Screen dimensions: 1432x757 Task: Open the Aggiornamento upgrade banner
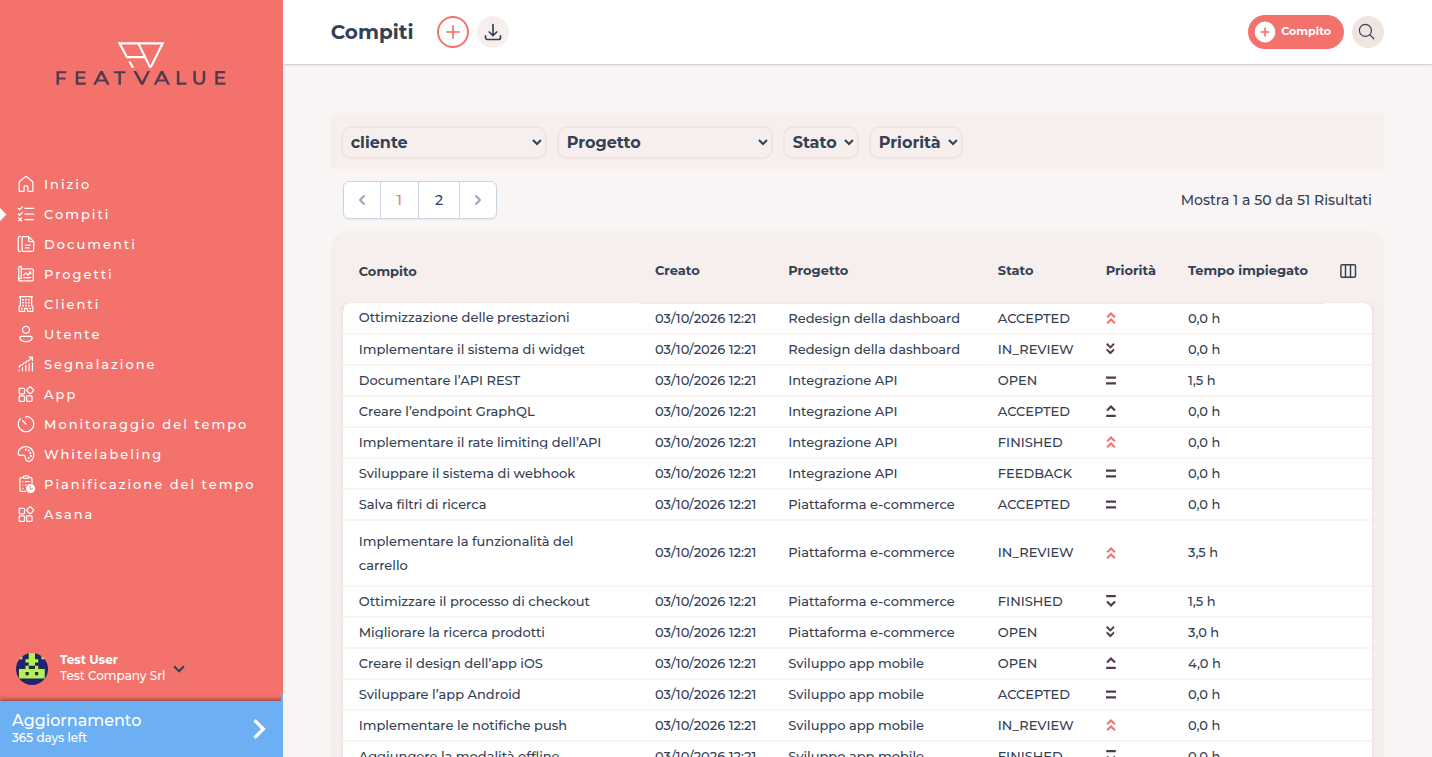(x=141, y=729)
